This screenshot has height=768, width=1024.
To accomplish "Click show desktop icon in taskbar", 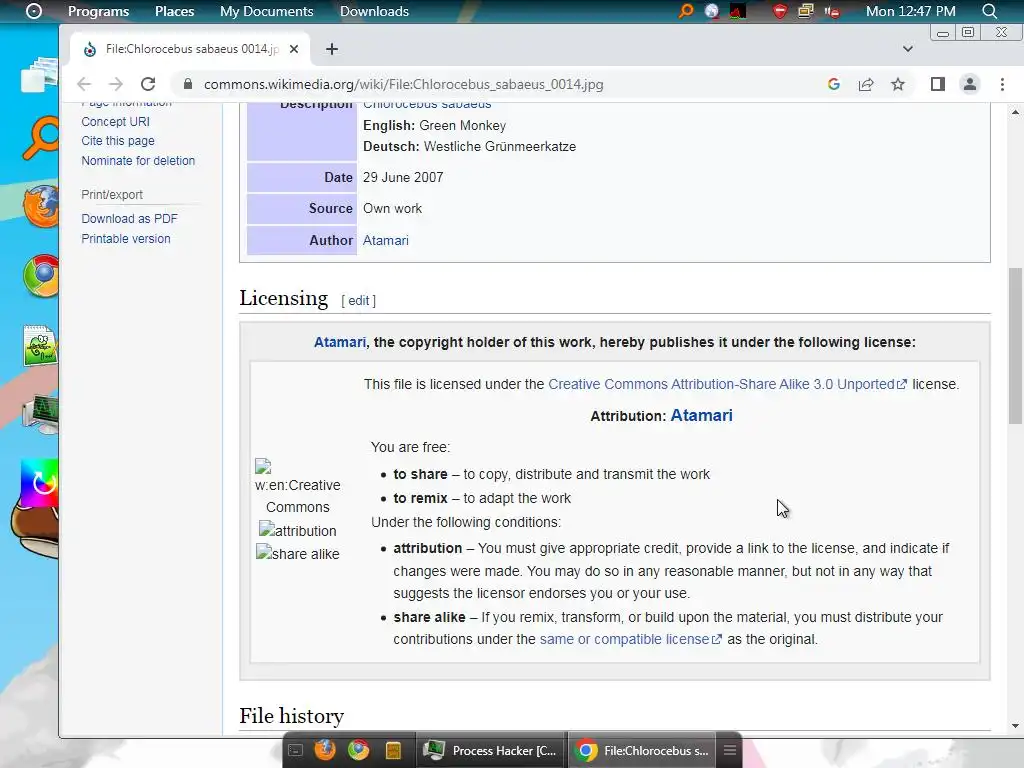I will [x=295, y=751].
